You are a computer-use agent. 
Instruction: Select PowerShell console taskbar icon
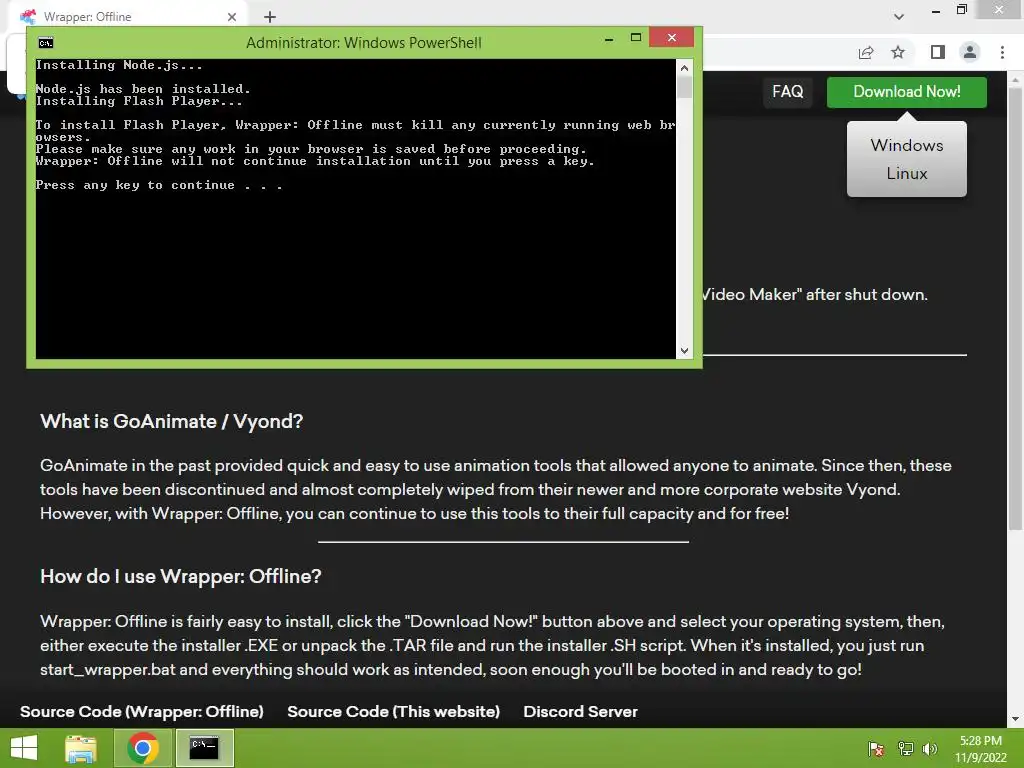(204, 748)
